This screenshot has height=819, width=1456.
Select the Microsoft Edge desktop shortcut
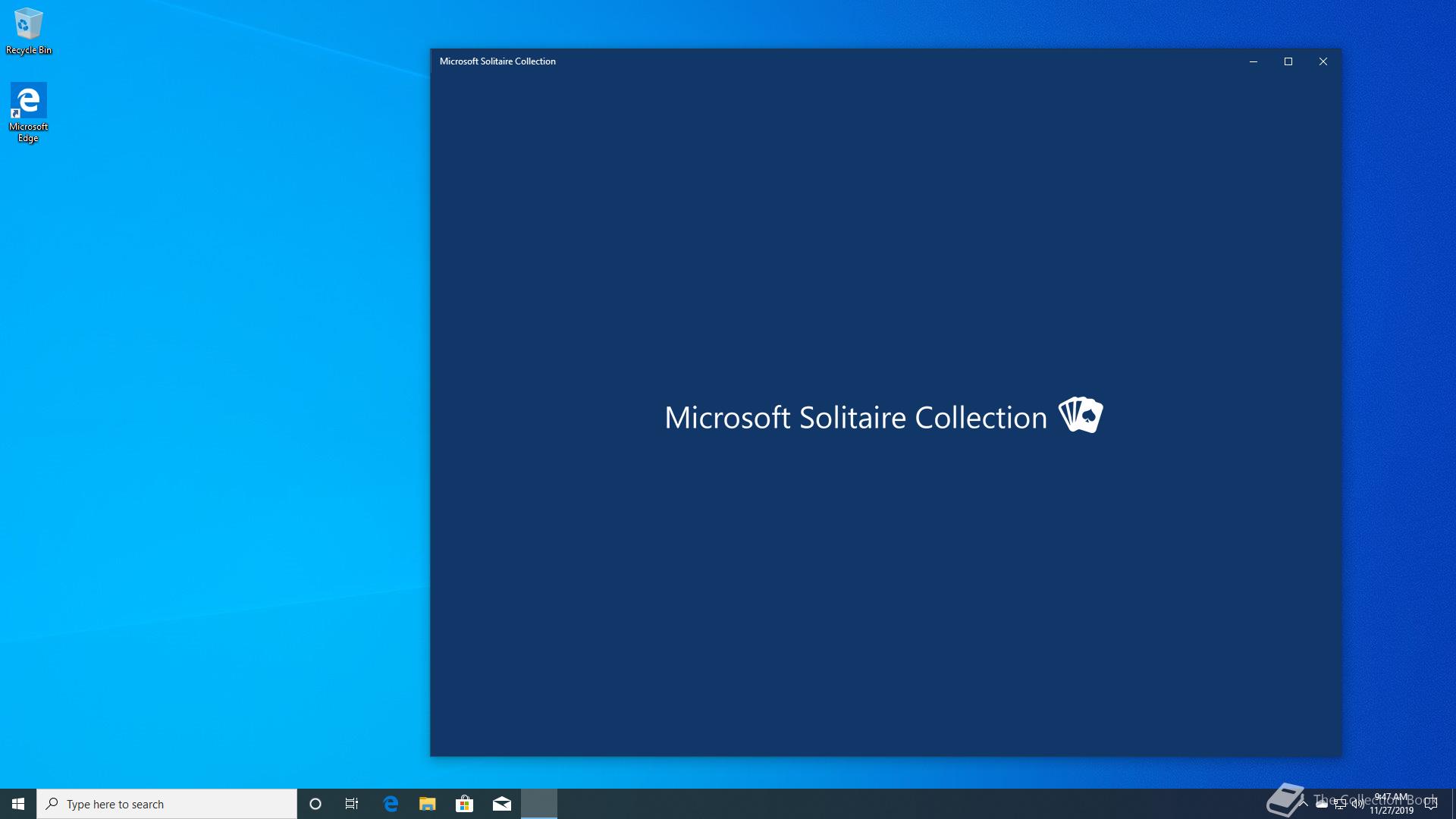tap(28, 111)
